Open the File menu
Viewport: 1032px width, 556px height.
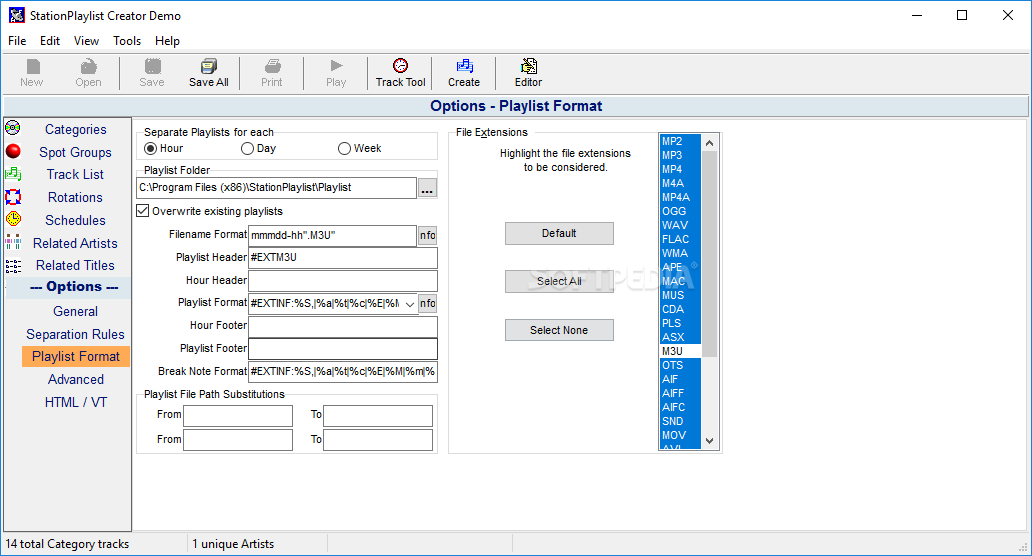coord(17,41)
